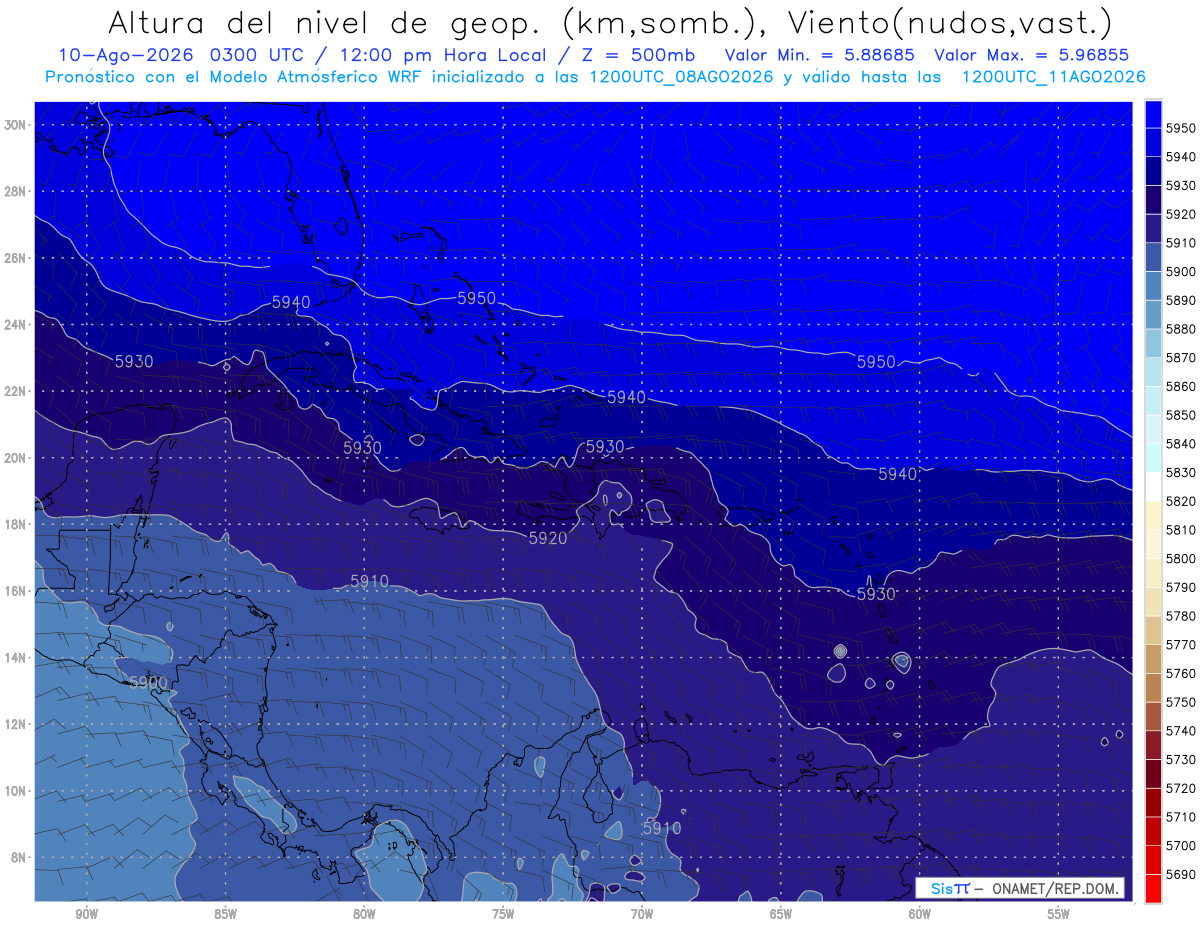Pick the light blue legend swatch between 5870 and 5880
The width and height of the screenshot is (1200, 927).
[1153, 343]
